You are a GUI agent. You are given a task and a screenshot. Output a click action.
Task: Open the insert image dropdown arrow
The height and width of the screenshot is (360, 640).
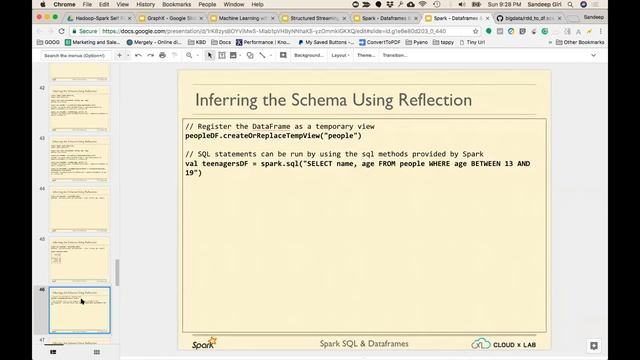[x=240, y=55]
